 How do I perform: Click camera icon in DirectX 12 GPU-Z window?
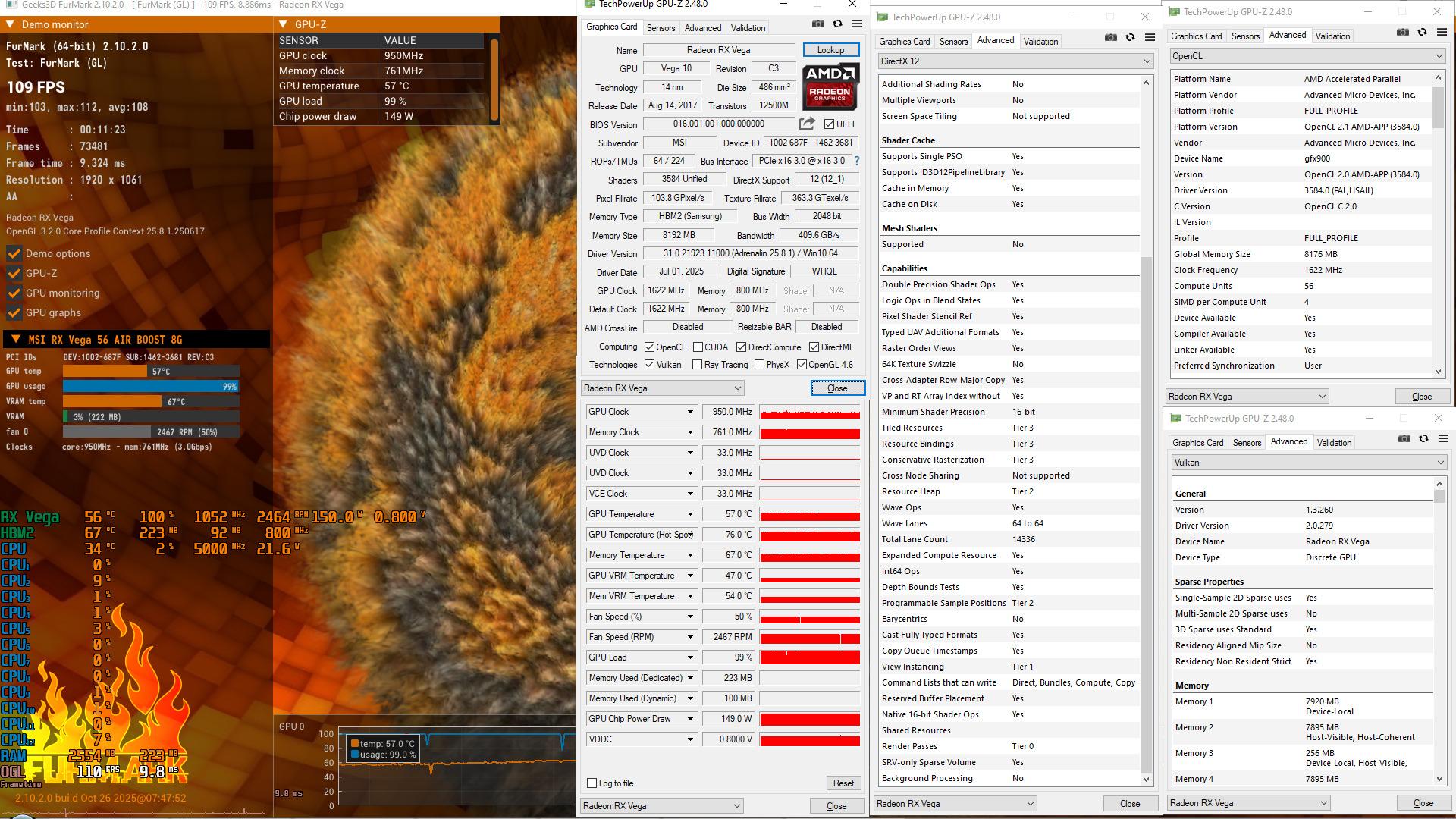(1110, 38)
